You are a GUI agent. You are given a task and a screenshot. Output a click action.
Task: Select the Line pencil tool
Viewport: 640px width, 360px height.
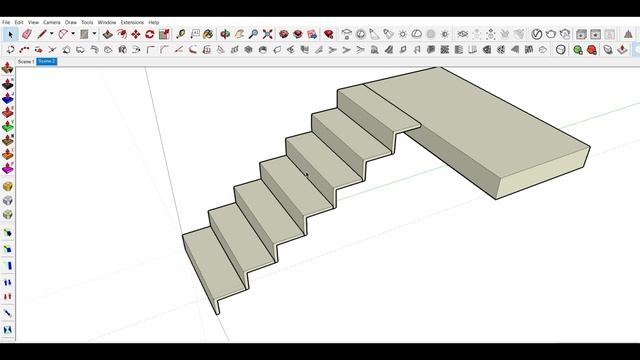click(42, 34)
